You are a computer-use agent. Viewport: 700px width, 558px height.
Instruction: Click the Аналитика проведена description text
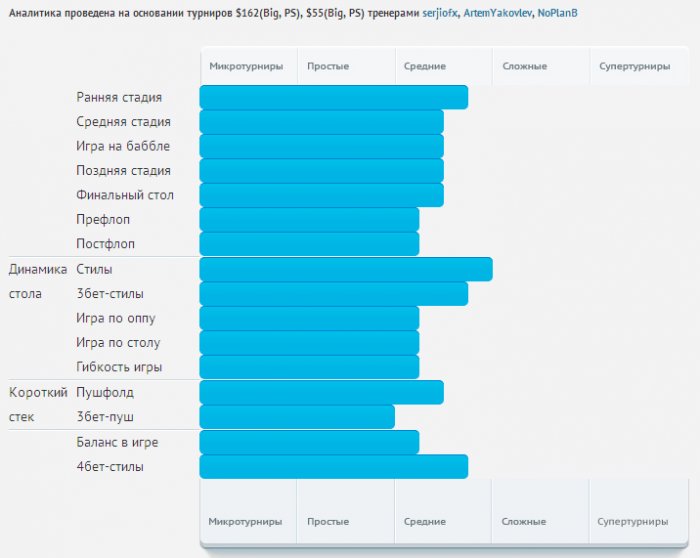click(293, 13)
